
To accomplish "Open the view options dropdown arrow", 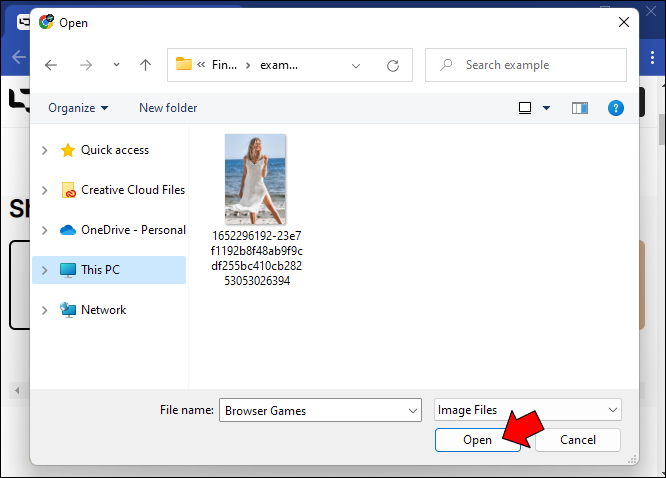I will click(x=547, y=108).
